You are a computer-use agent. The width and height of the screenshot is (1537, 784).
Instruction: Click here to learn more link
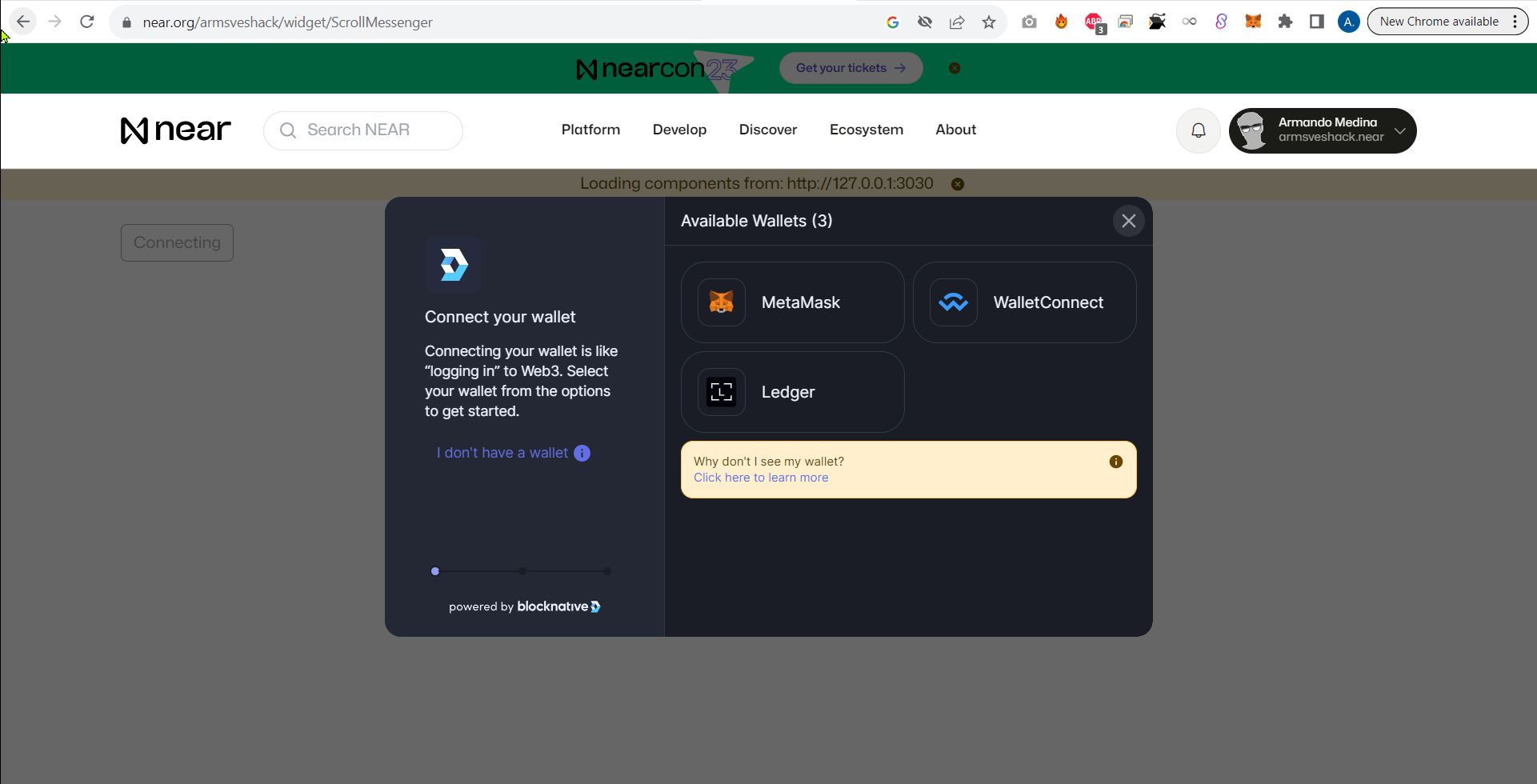pos(760,478)
